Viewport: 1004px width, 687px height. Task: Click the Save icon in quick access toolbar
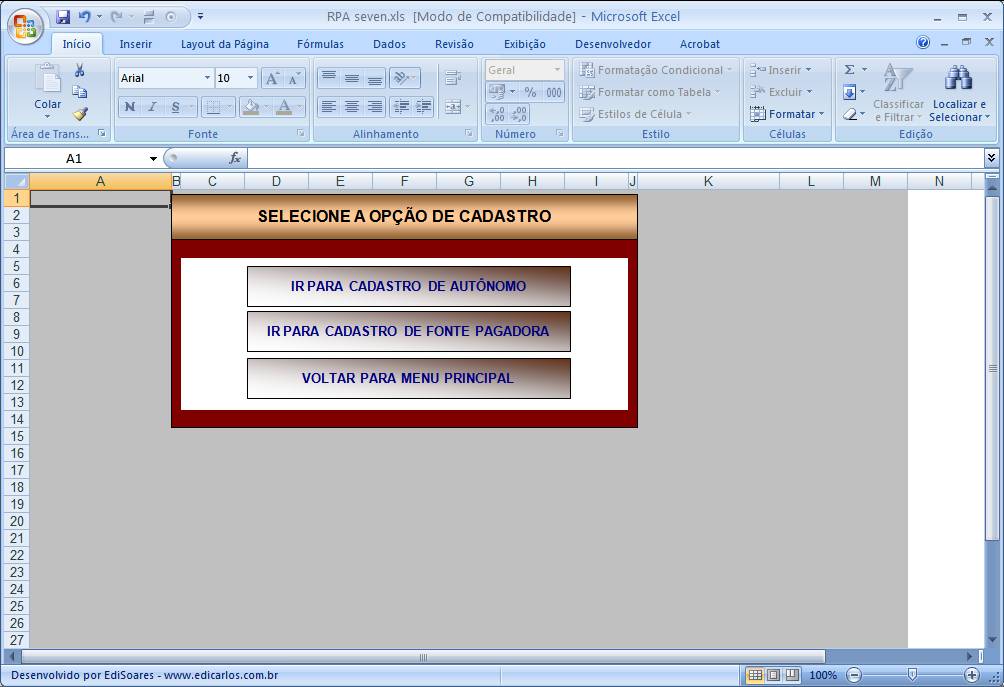(63, 17)
